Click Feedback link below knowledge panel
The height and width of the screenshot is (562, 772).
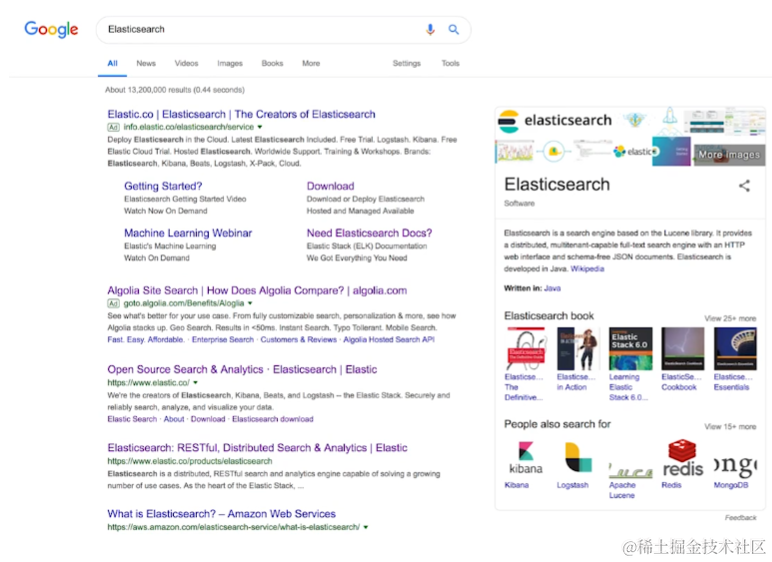tap(740, 518)
